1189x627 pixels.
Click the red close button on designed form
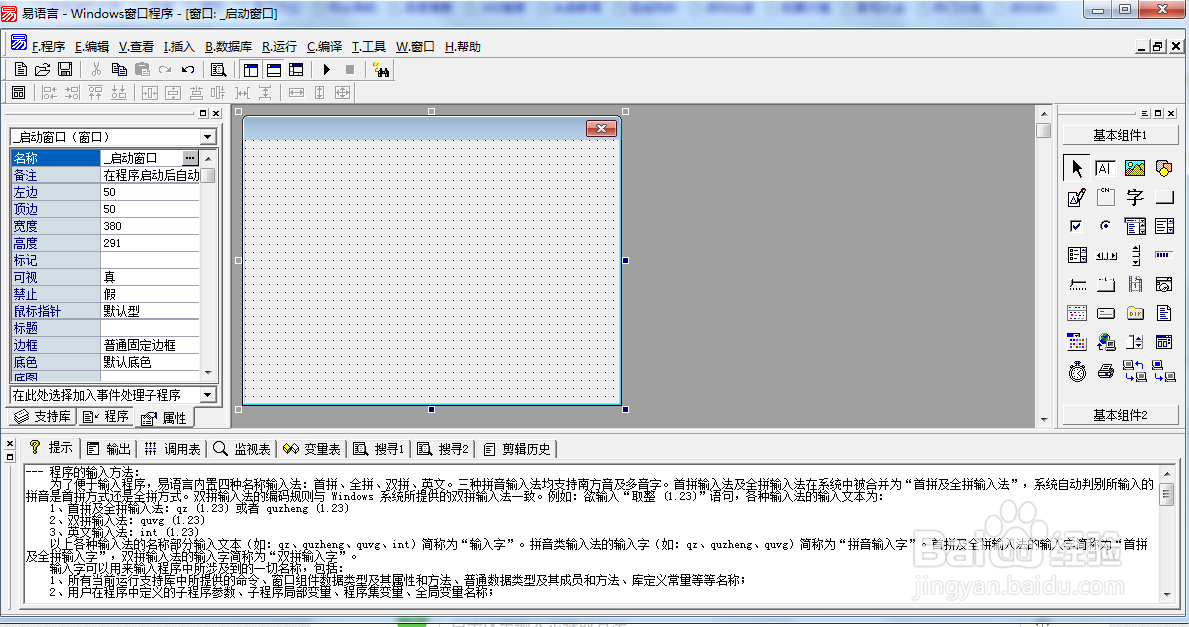601,128
